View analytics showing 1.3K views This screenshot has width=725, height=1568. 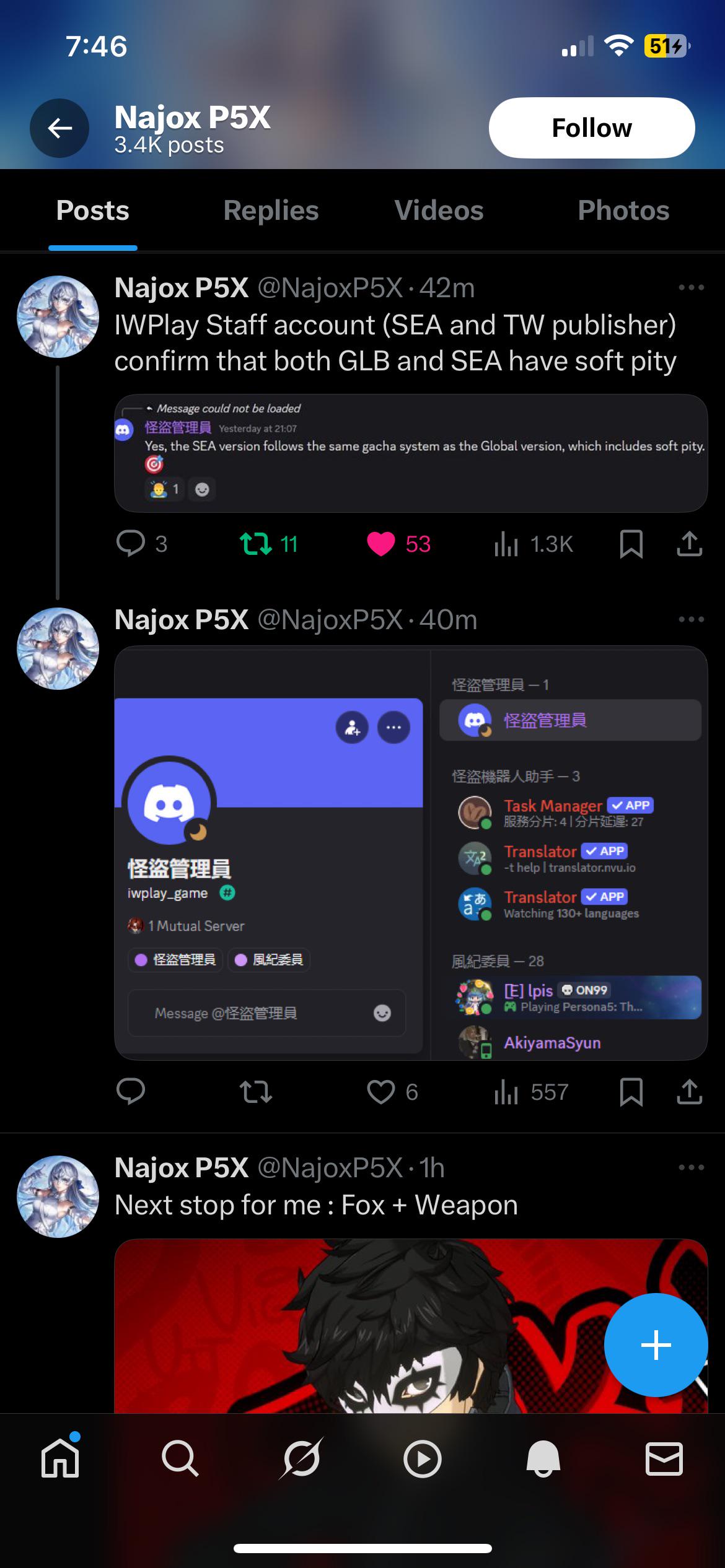[534, 544]
